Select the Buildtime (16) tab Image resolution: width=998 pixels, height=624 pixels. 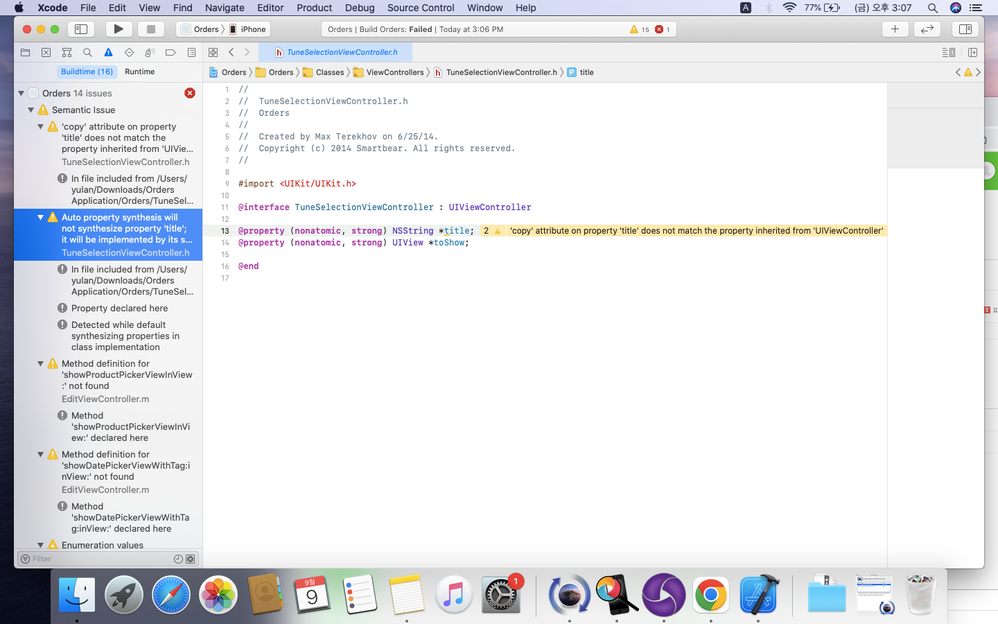(86, 72)
